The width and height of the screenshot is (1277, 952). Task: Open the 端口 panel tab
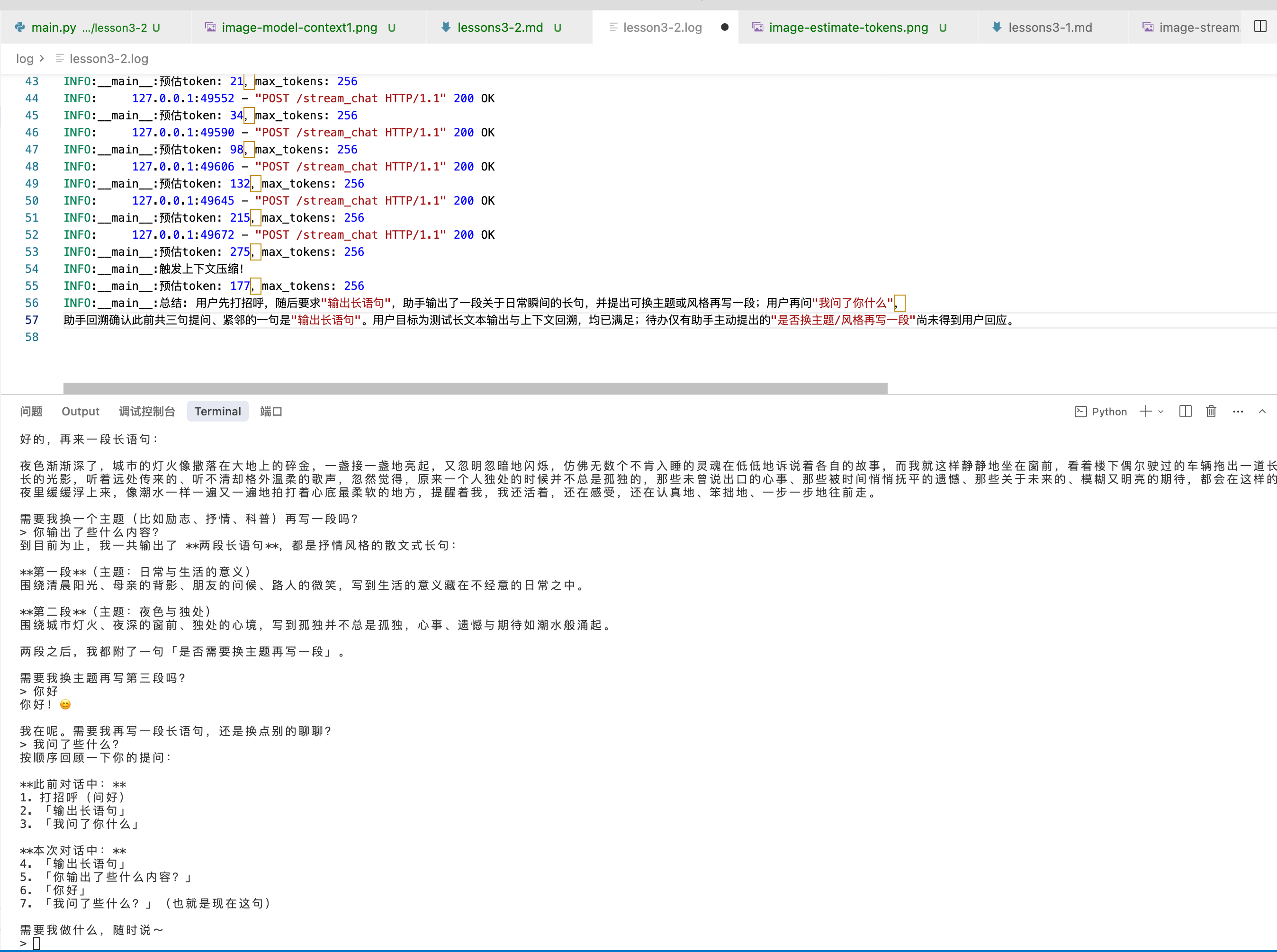click(271, 412)
